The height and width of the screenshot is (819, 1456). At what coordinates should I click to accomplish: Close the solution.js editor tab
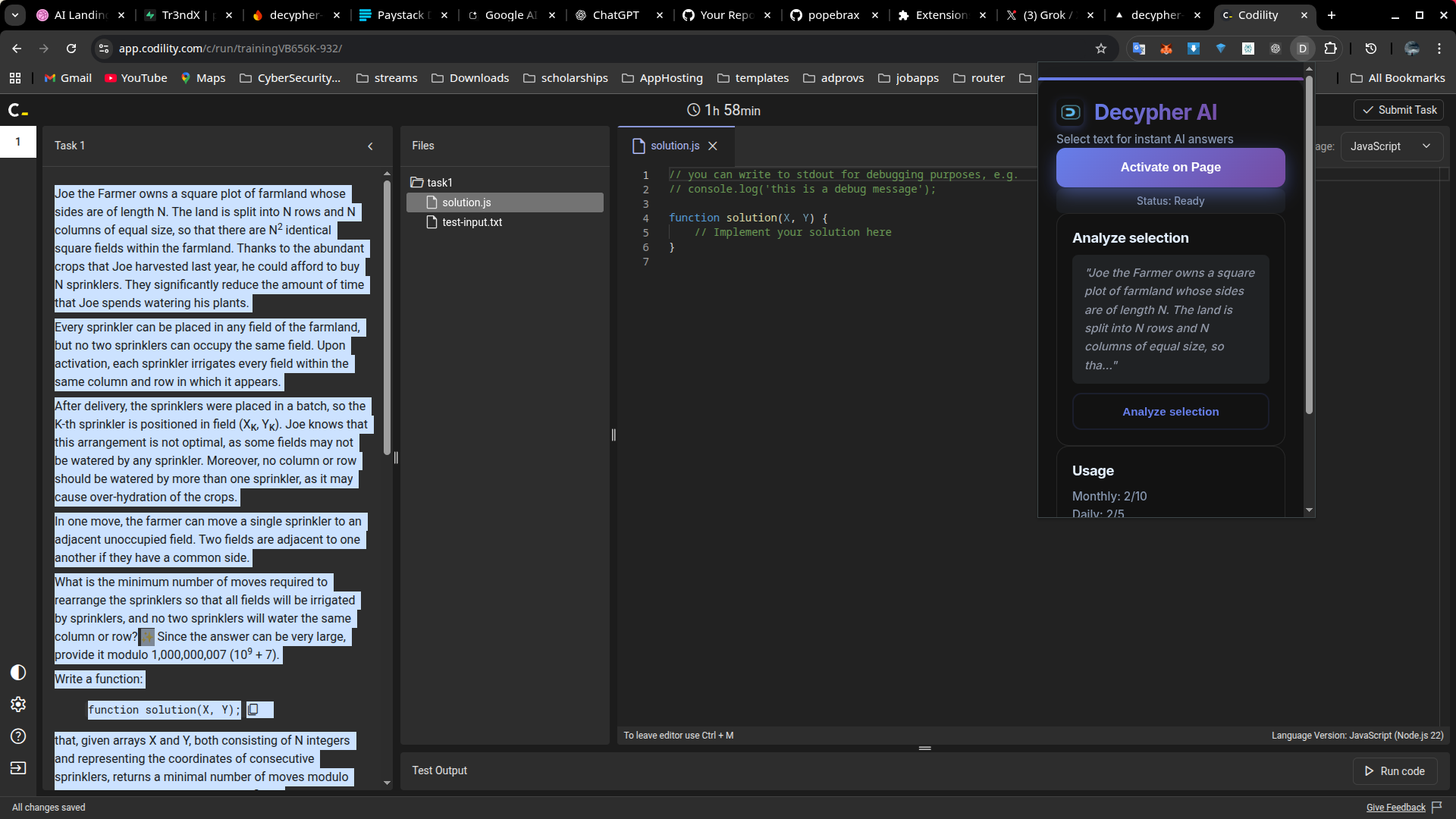coord(713,146)
